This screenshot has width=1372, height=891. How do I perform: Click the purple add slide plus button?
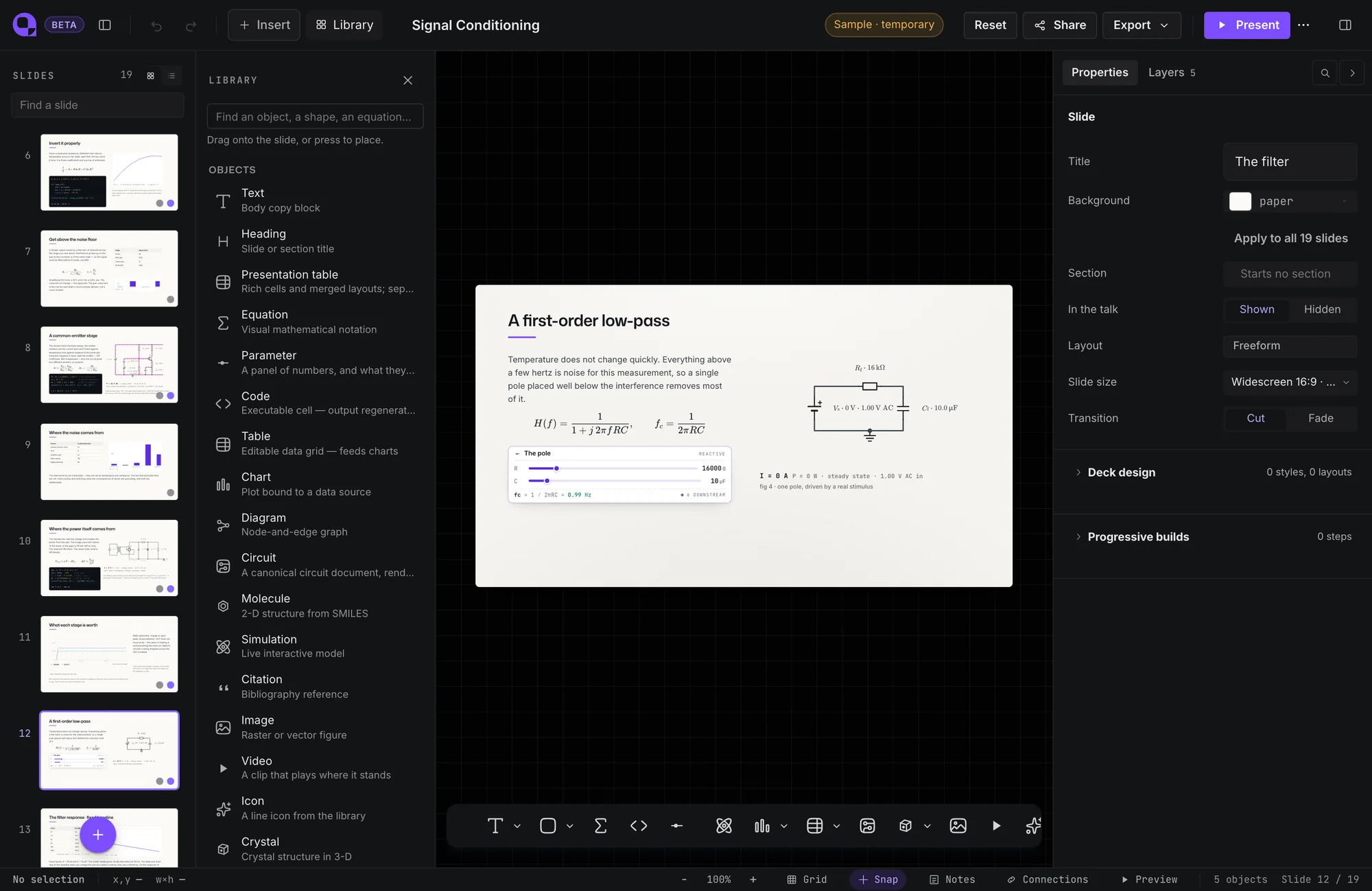click(x=98, y=835)
